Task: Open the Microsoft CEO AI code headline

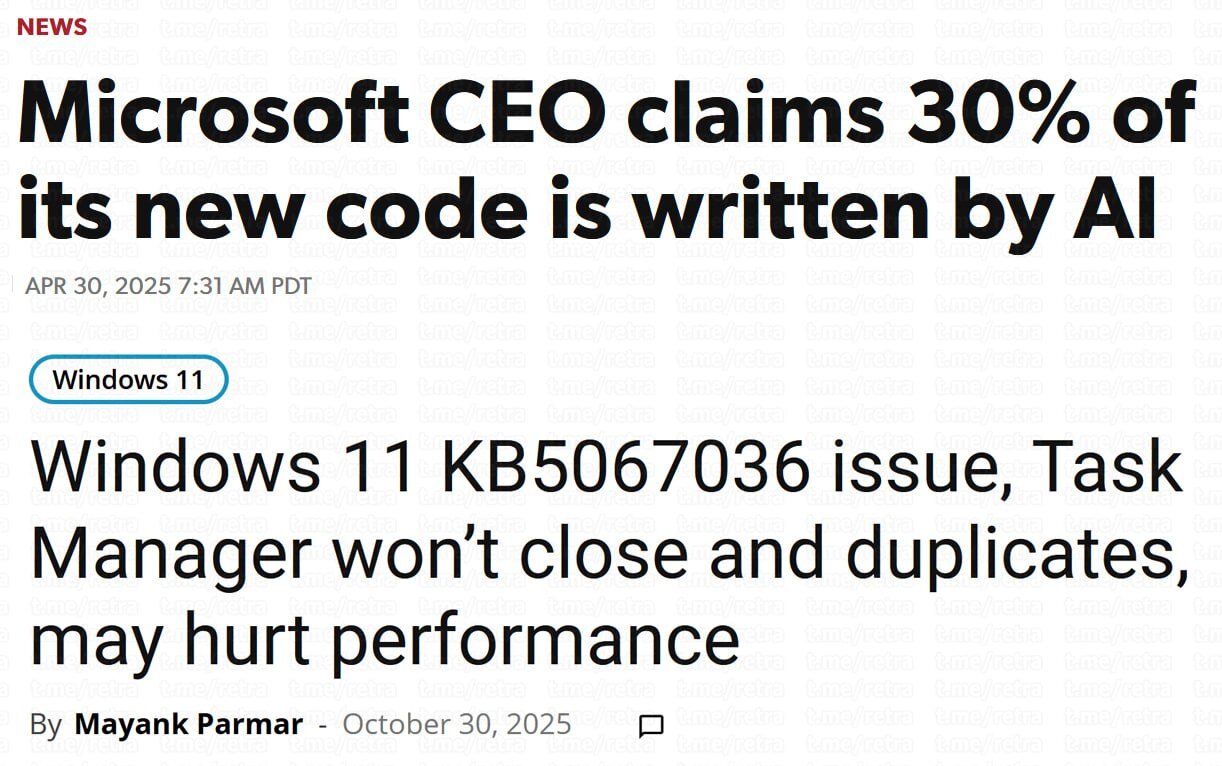Action: click(606, 160)
